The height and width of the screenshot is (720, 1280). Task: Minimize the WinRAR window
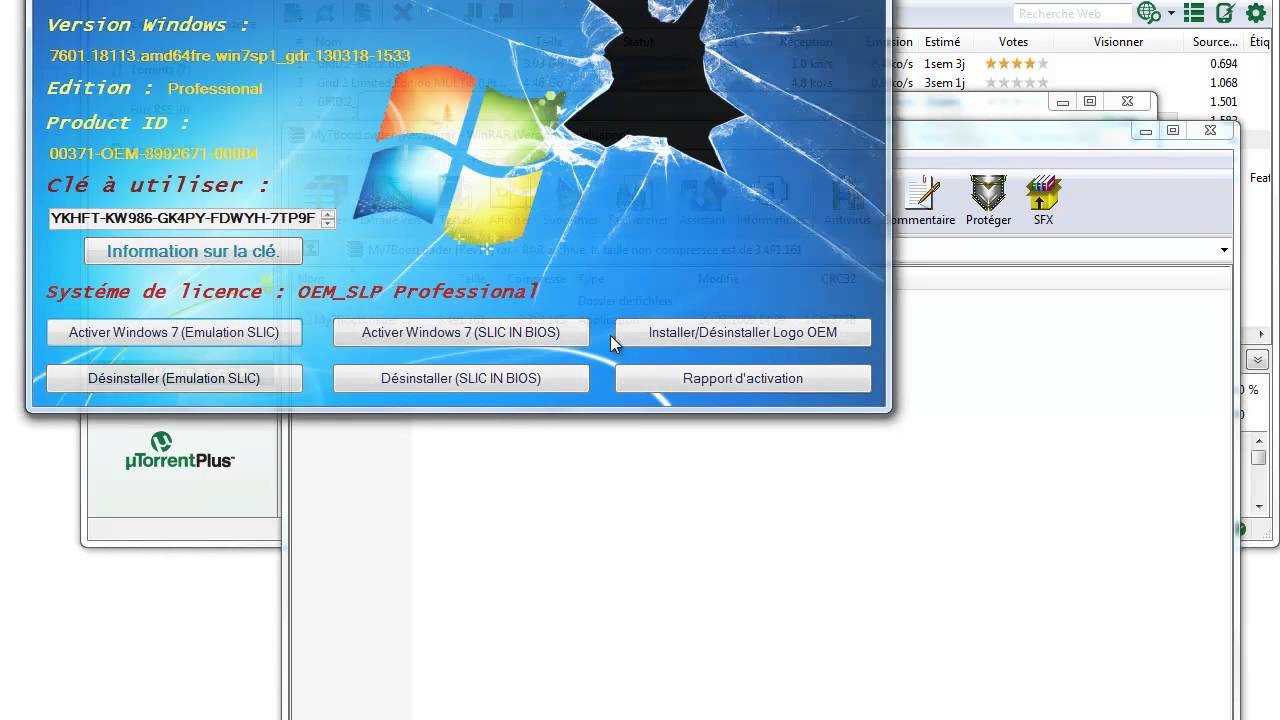point(1146,130)
